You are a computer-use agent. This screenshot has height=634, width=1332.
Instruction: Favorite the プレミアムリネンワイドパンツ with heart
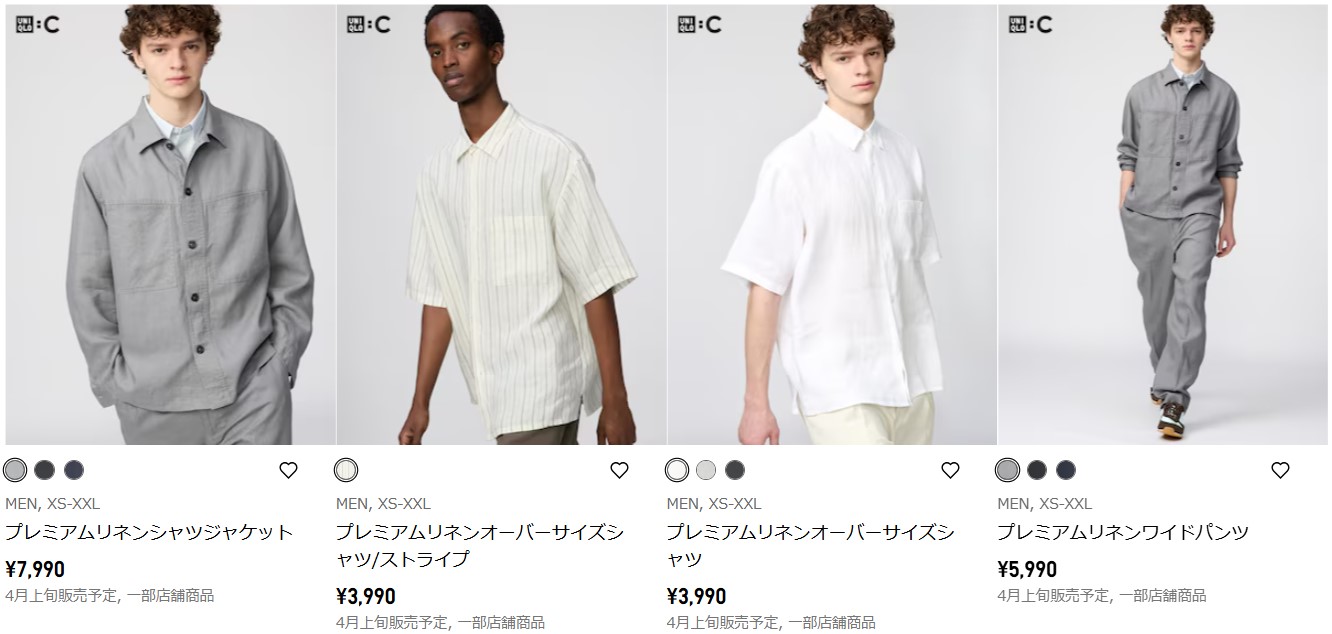pyautogui.click(x=1280, y=470)
